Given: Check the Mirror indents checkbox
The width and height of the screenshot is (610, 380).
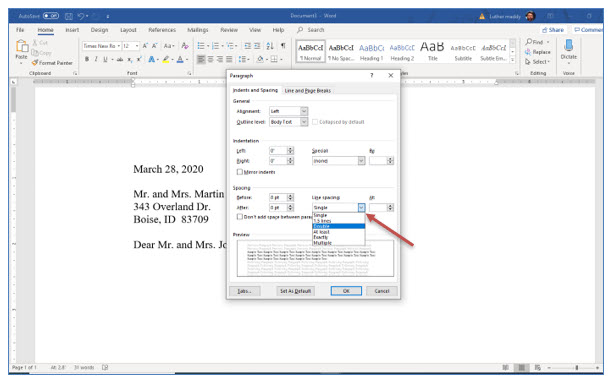Looking at the screenshot, I should coord(240,172).
